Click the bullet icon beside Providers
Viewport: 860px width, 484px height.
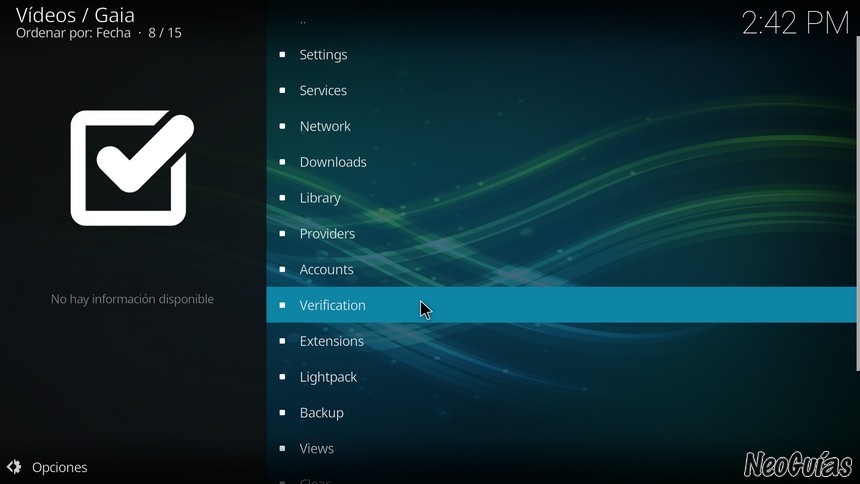[282, 233]
